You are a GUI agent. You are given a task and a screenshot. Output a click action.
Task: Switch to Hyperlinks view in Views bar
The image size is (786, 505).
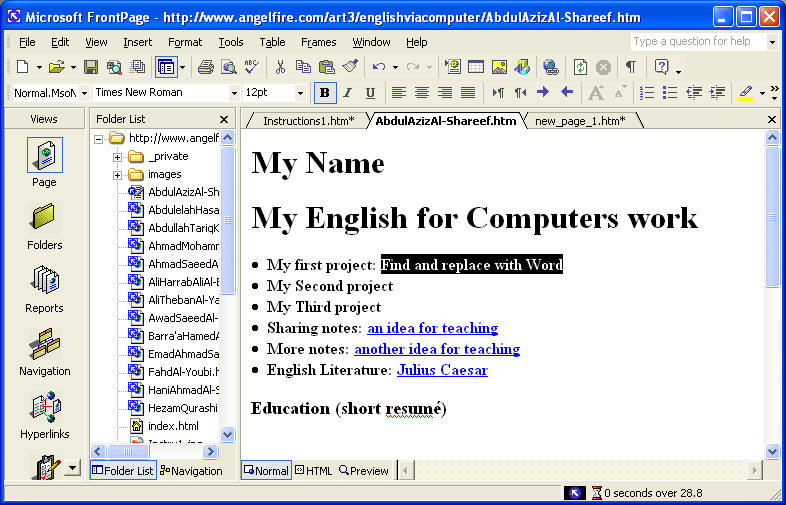(44, 415)
